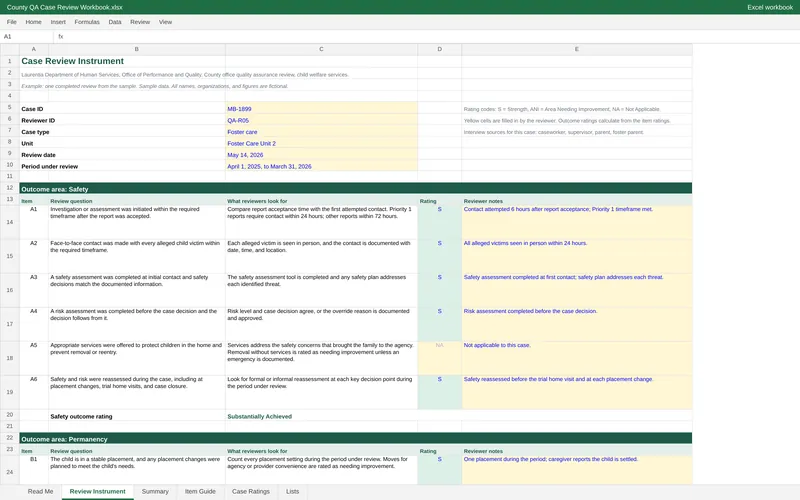The image size is (800, 500).
Task: Select Case ID value MB-1899
Action: click(321, 109)
